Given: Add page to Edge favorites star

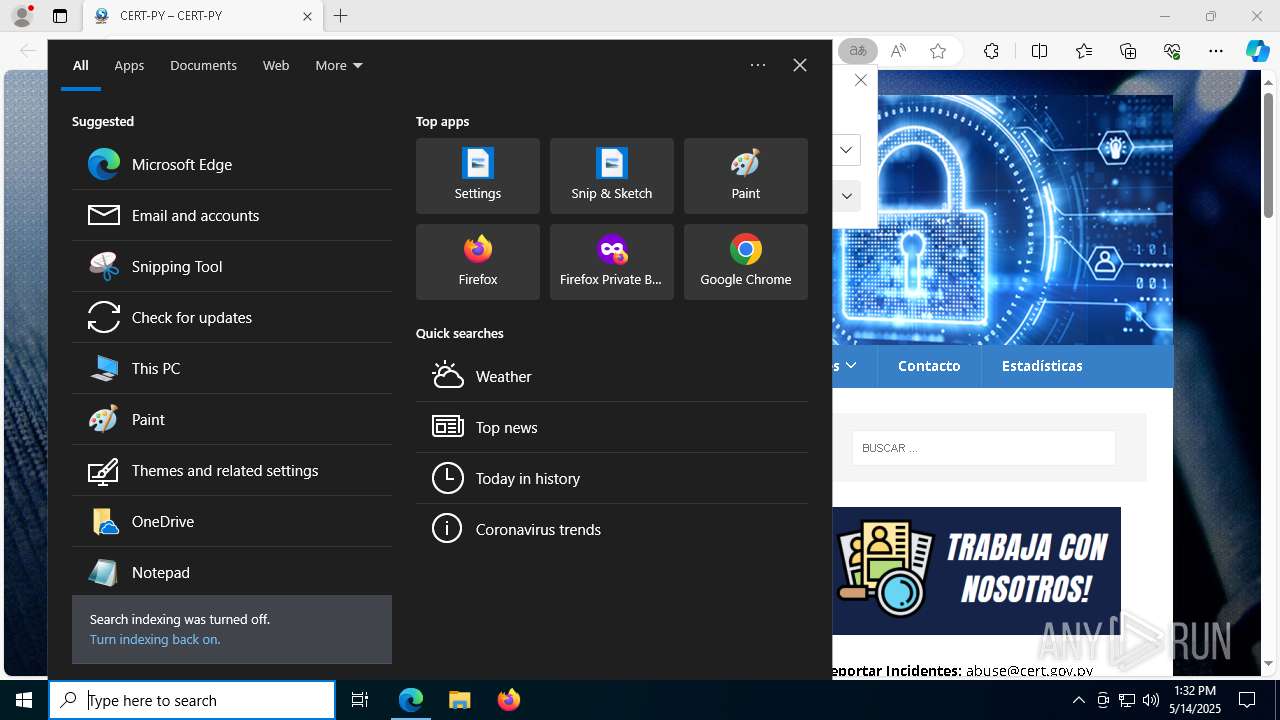Looking at the screenshot, I should (x=937, y=51).
